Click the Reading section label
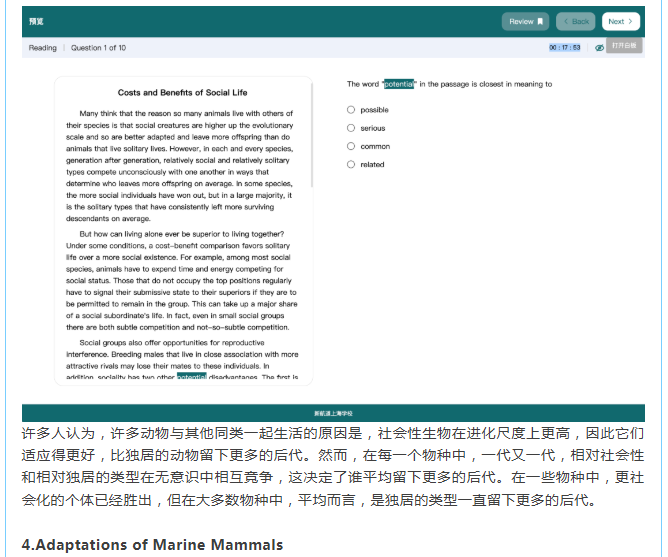Image resolution: width=668 pixels, height=557 pixels. click(42, 48)
